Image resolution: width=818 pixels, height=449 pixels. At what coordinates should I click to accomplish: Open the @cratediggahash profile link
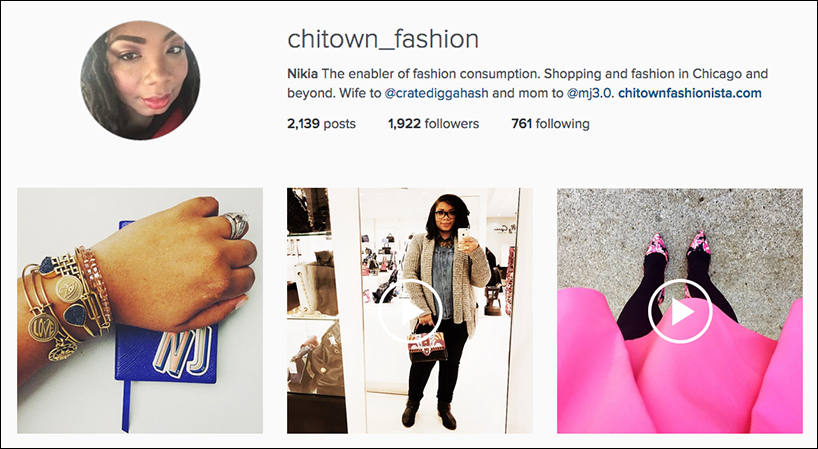[436, 93]
